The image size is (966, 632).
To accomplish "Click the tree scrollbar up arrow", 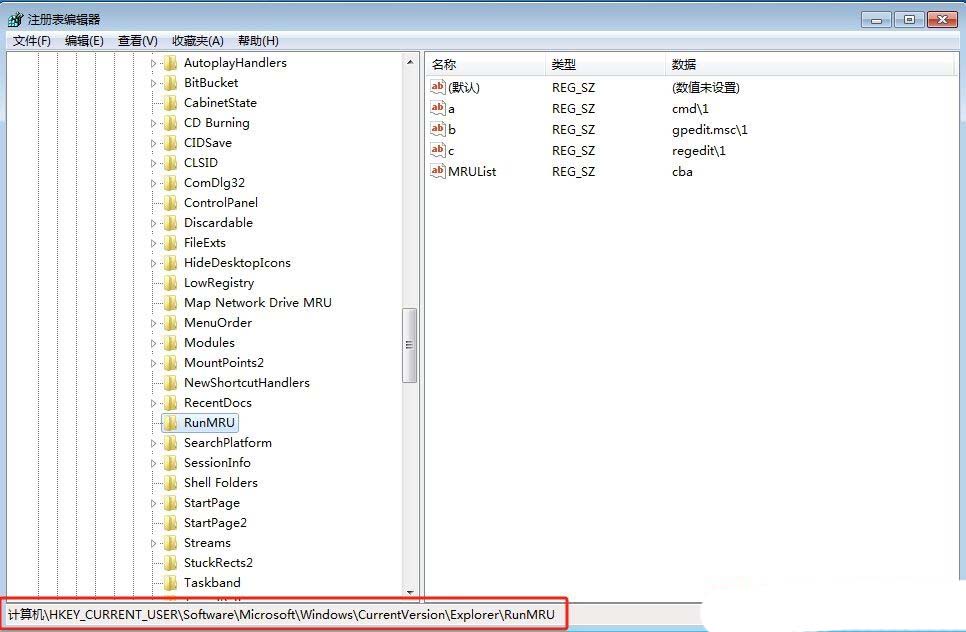I will [410, 62].
